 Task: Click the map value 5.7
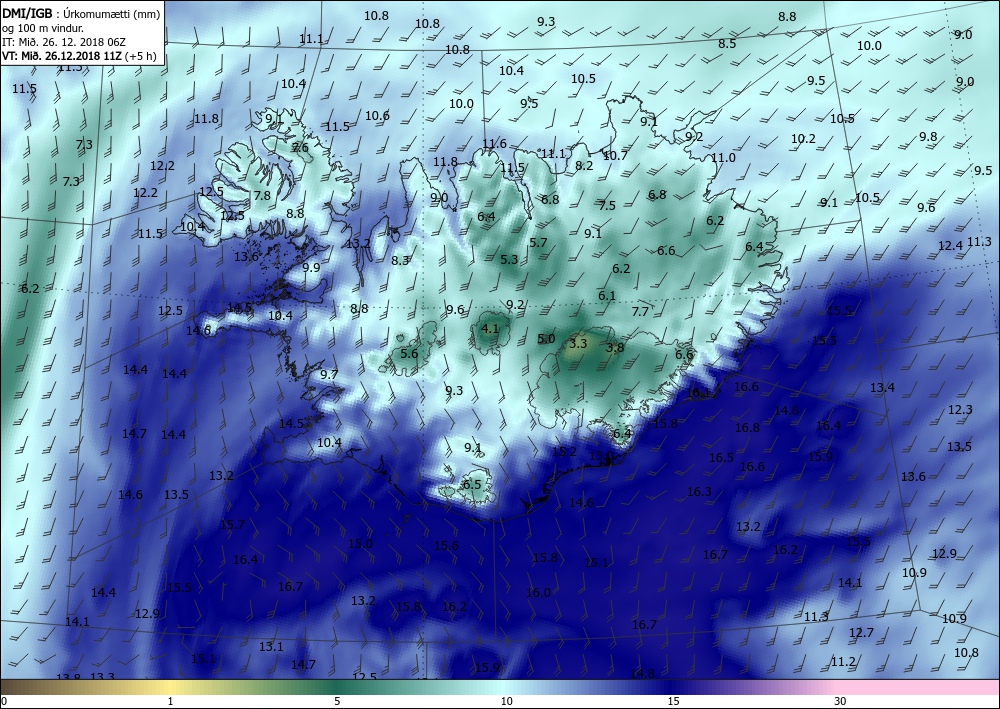[538, 242]
